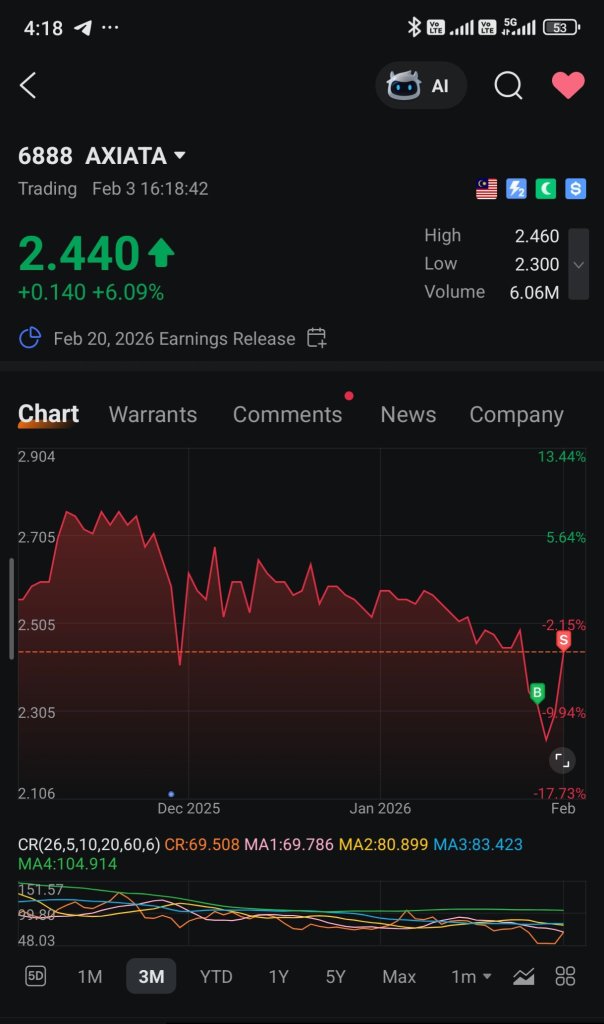Tap the Volume 6.06M value
Viewport: 604px width, 1024px height.
[534, 292]
